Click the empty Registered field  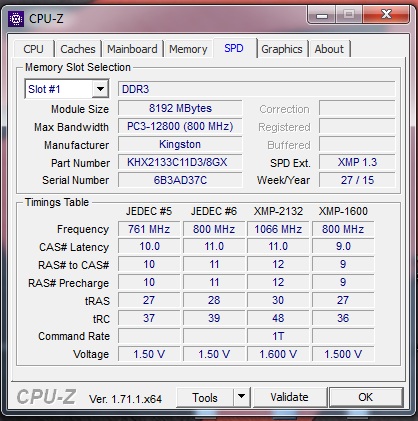[x=357, y=126]
